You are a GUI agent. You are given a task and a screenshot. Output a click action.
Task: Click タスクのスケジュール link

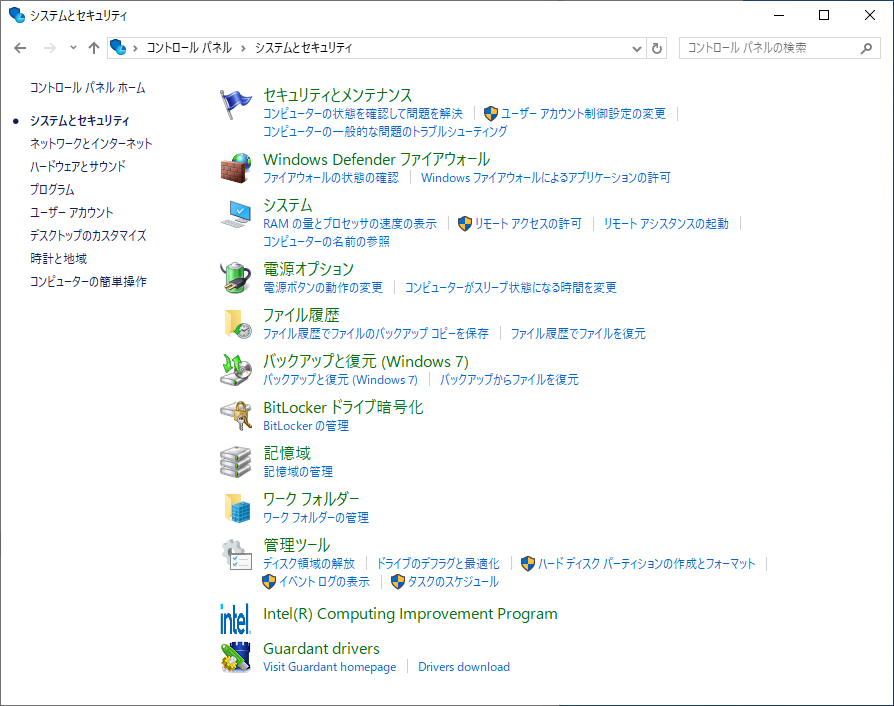pyautogui.click(x=453, y=582)
